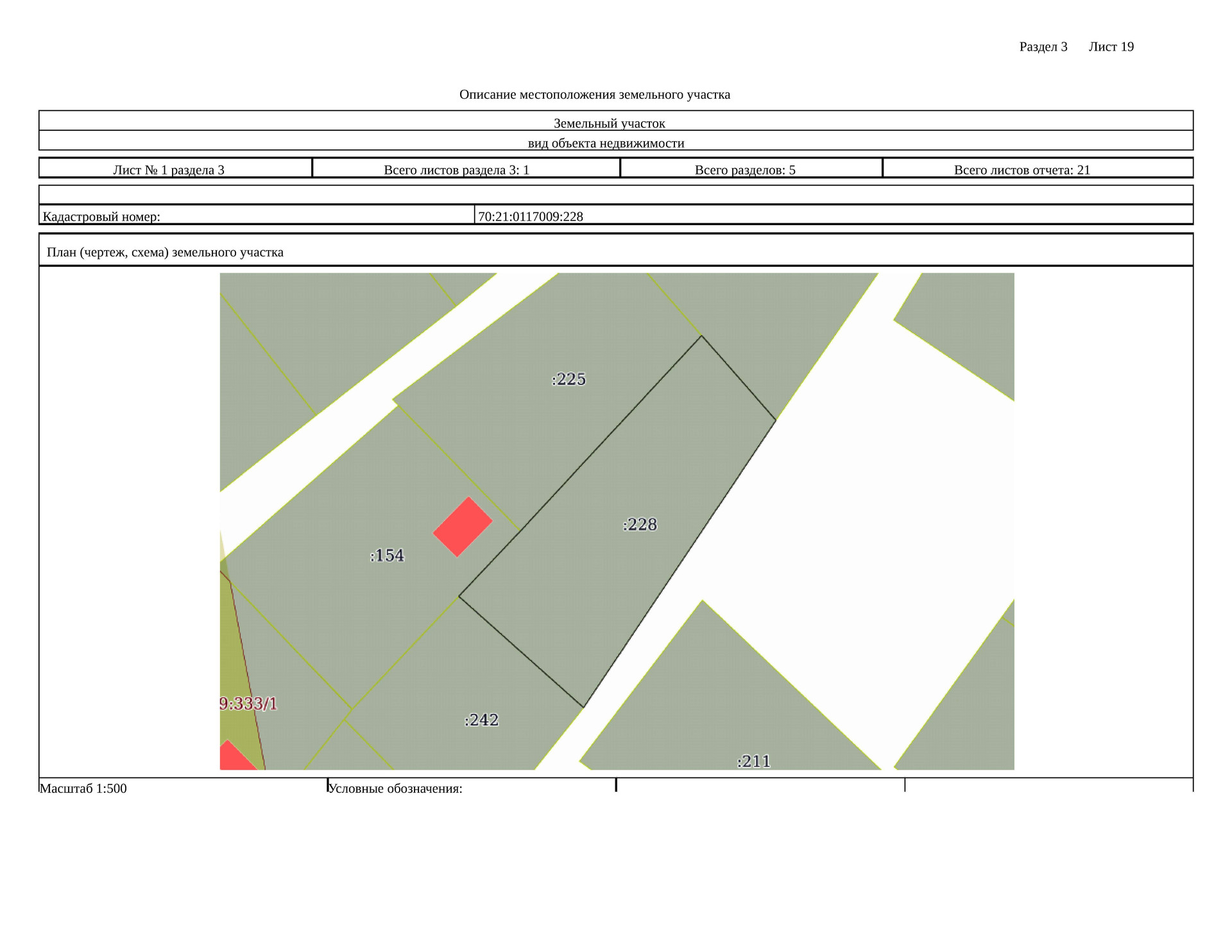Viewport: 1232px width, 952px height.
Task: Click parcel label :225 on the plan
Action: 569,379
